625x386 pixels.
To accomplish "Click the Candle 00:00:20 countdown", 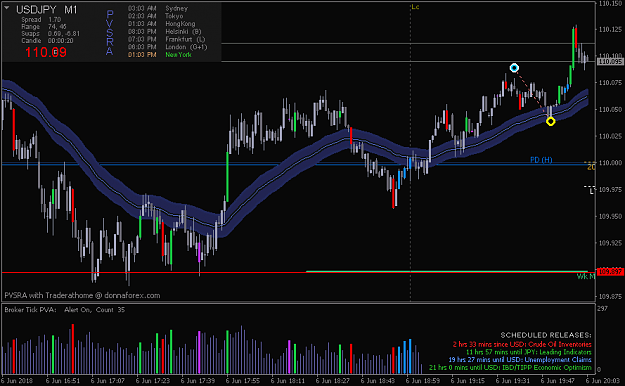I will tap(47, 41).
